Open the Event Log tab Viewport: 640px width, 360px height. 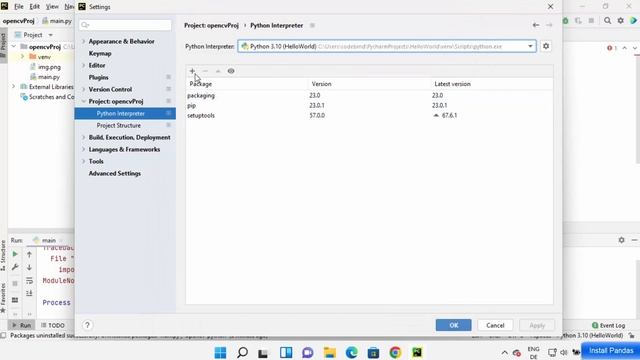609,325
